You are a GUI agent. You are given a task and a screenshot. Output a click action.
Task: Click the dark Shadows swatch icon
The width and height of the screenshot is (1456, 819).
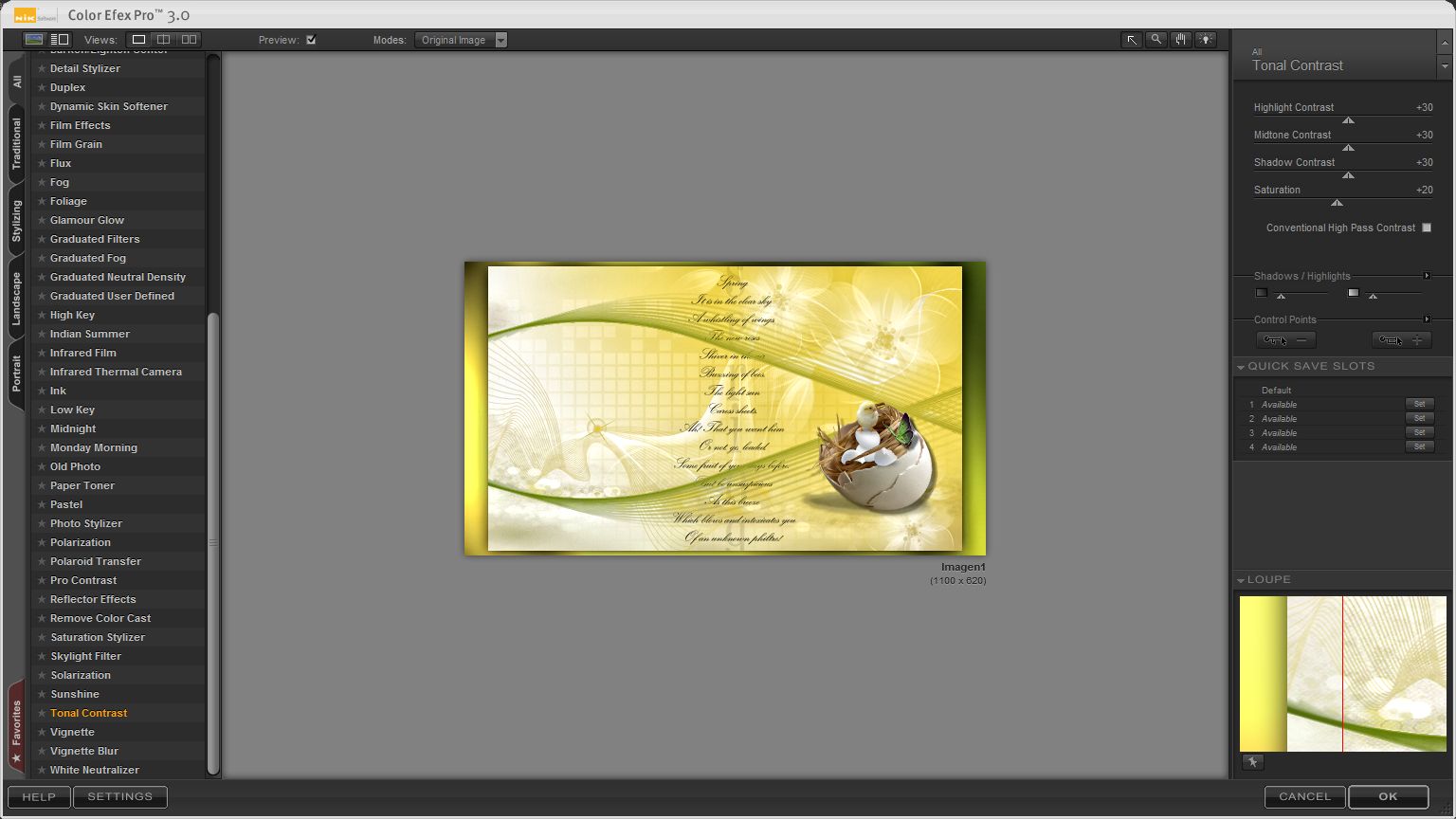click(1262, 293)
